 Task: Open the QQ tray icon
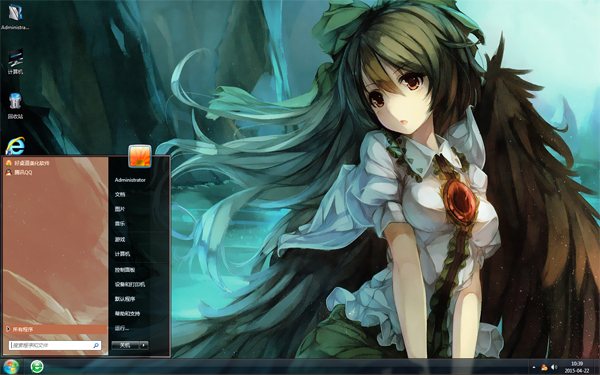coord(544,367)
